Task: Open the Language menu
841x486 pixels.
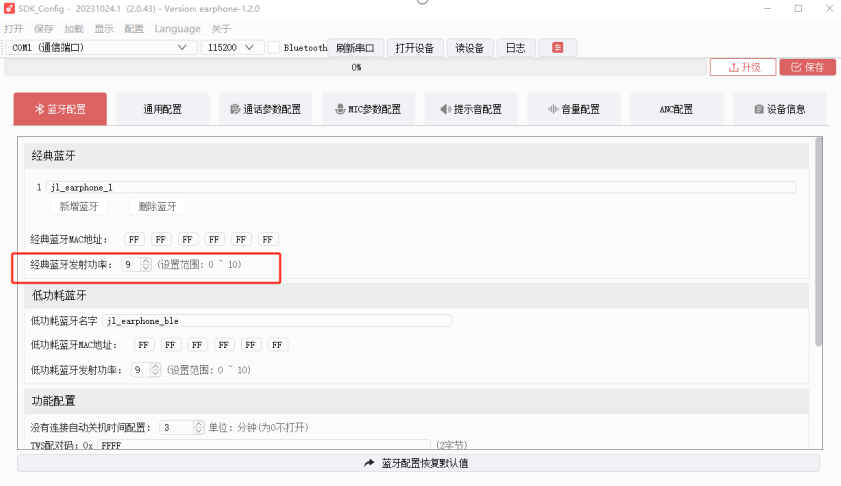Action: pyautogui.click(x=178, y=28)
